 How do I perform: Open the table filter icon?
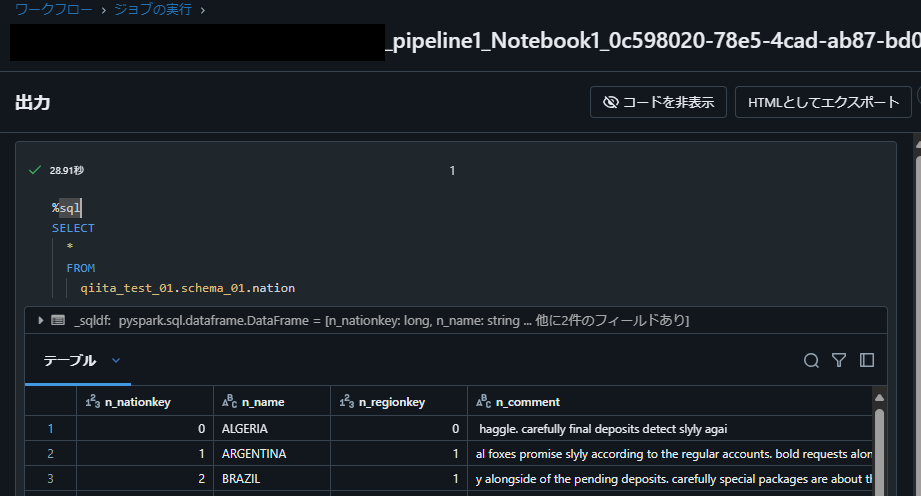coord(839,360)
